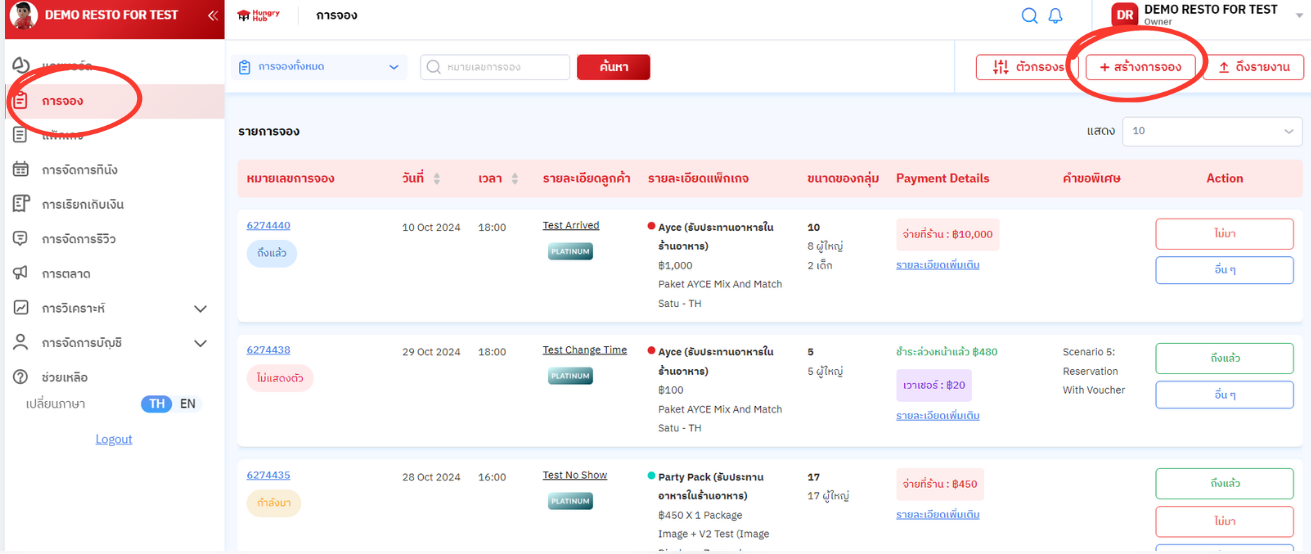The height and width of the screenshot is (554, 1311).
Task: Click the การจัดการรีวิว chat icon
Action: tap(21, 239)
